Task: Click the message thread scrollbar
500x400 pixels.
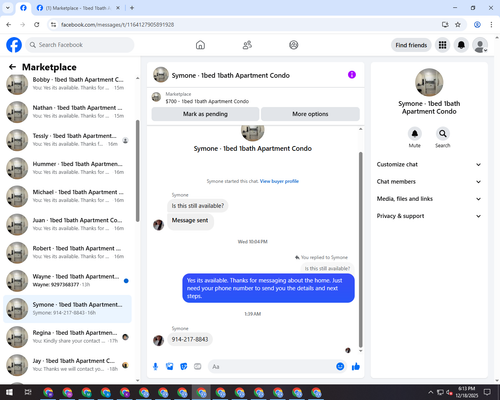Action: pos(360,250)
